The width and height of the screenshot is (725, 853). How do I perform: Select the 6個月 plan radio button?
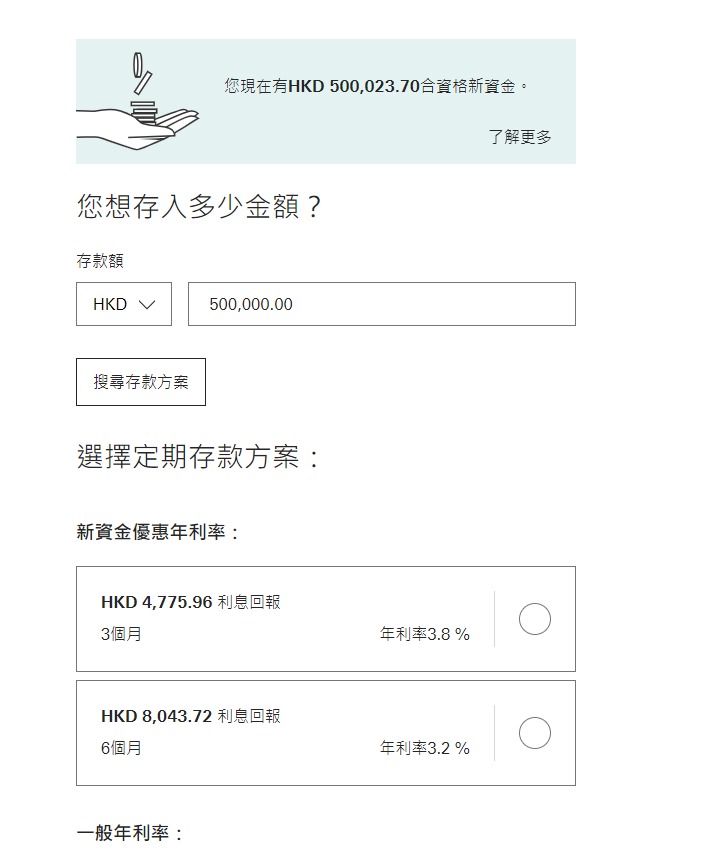(x=535, y=733)
